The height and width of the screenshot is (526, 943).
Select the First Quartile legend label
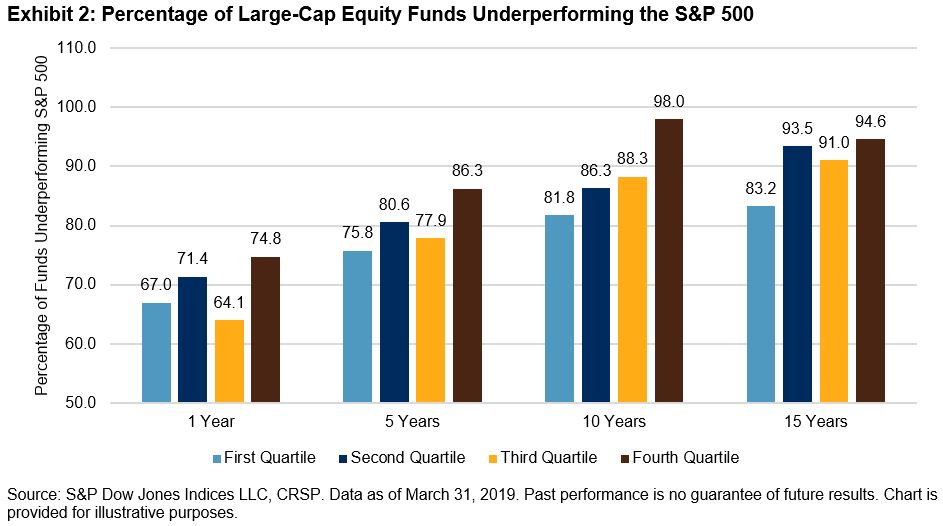tap(270, 458)
